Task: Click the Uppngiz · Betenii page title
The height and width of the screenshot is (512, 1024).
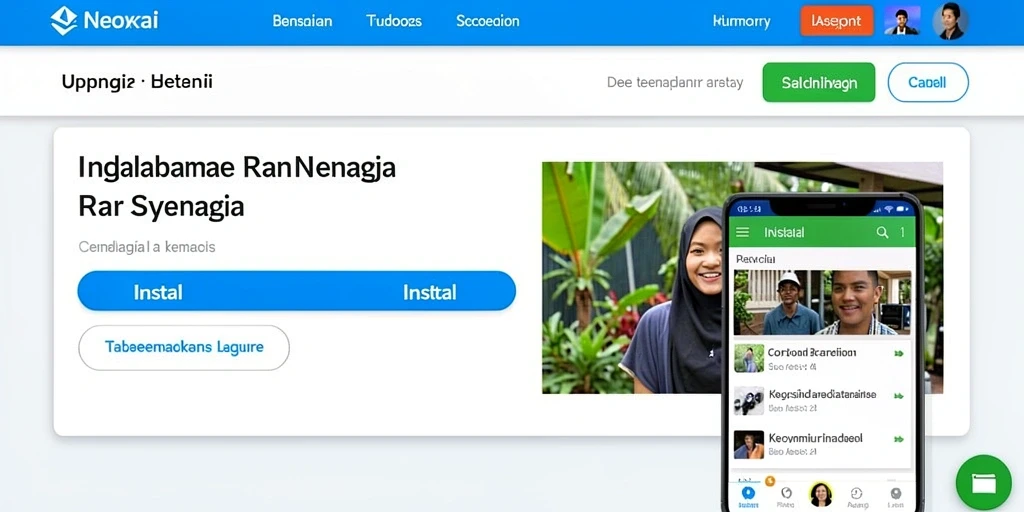Action: click(137, 82)
